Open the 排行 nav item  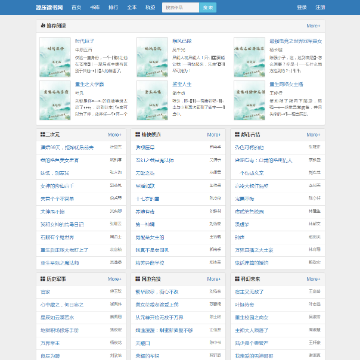[x=113, y=7]
